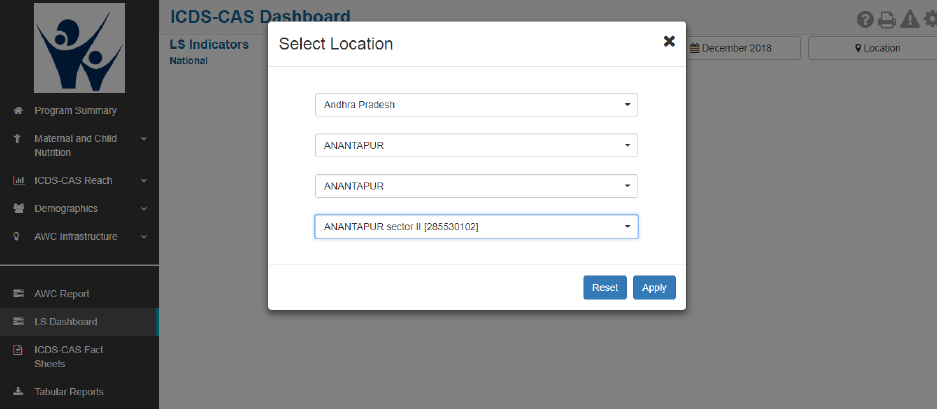This screenshot has width=937, height=409.
Task: Click the December 2018 date selector
Action: tap(744, 48)
